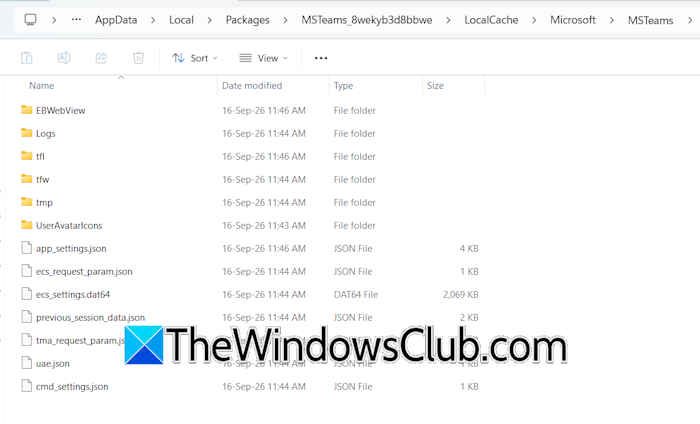
Task: Select the ecs_request_param.json file name
Action: pos(84,271)
